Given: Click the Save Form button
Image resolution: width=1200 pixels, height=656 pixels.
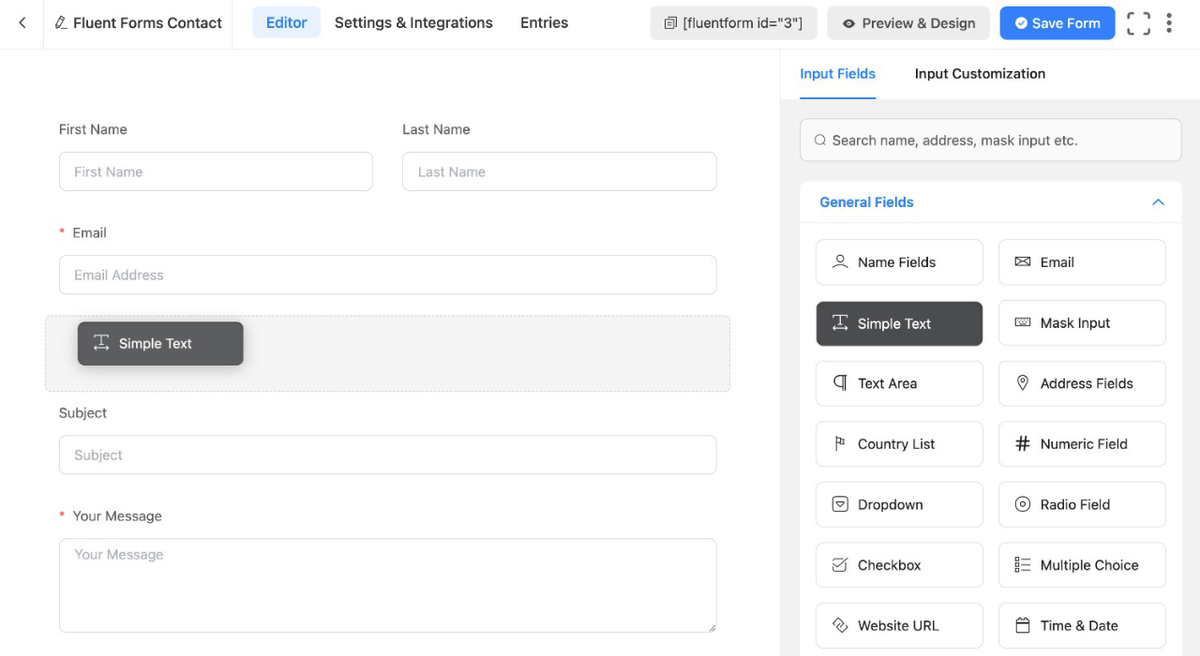Looking at the screenshot, I should [x=1057, y=22].
